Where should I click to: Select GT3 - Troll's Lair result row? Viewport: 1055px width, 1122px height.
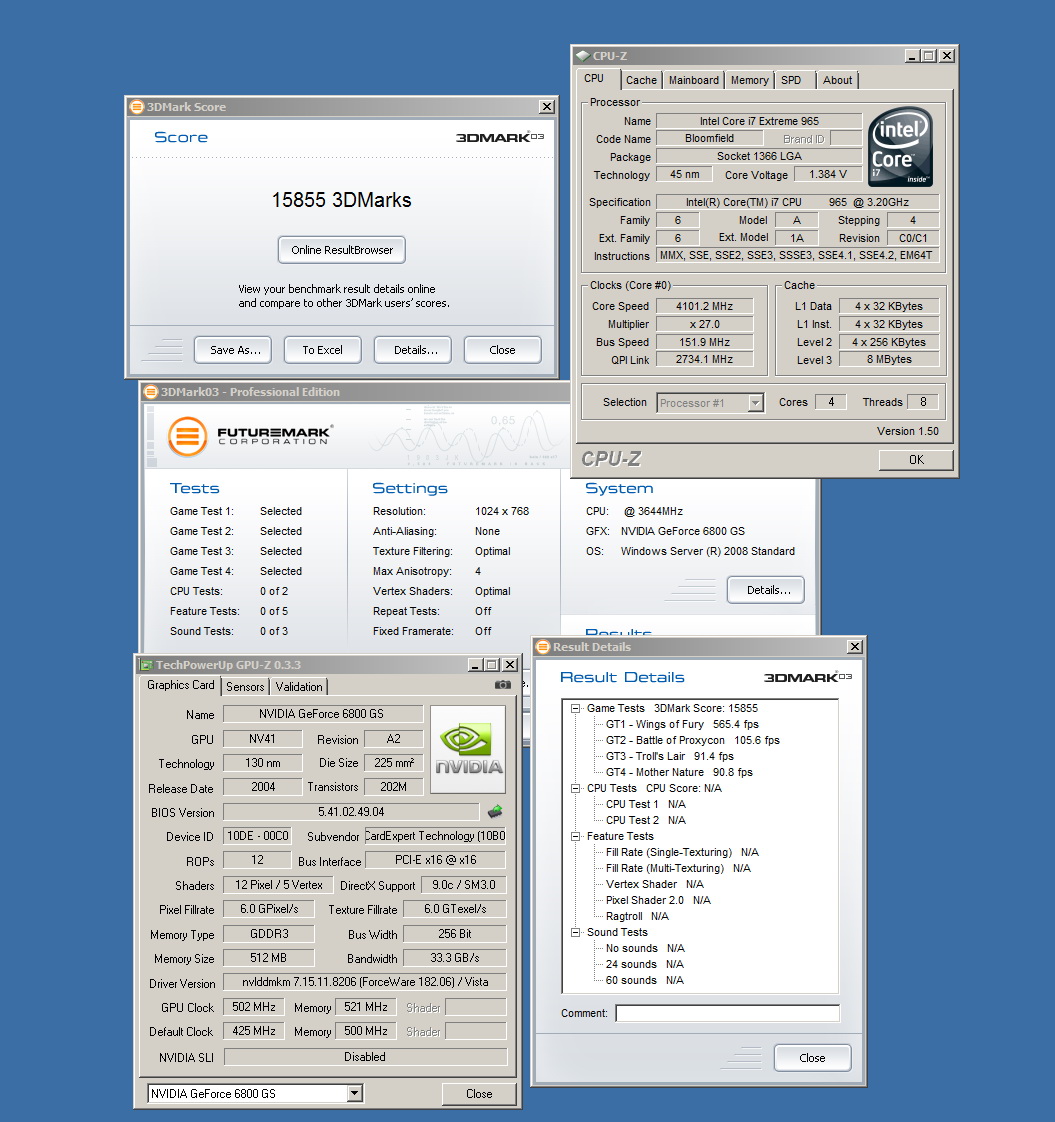click(669, 756)
